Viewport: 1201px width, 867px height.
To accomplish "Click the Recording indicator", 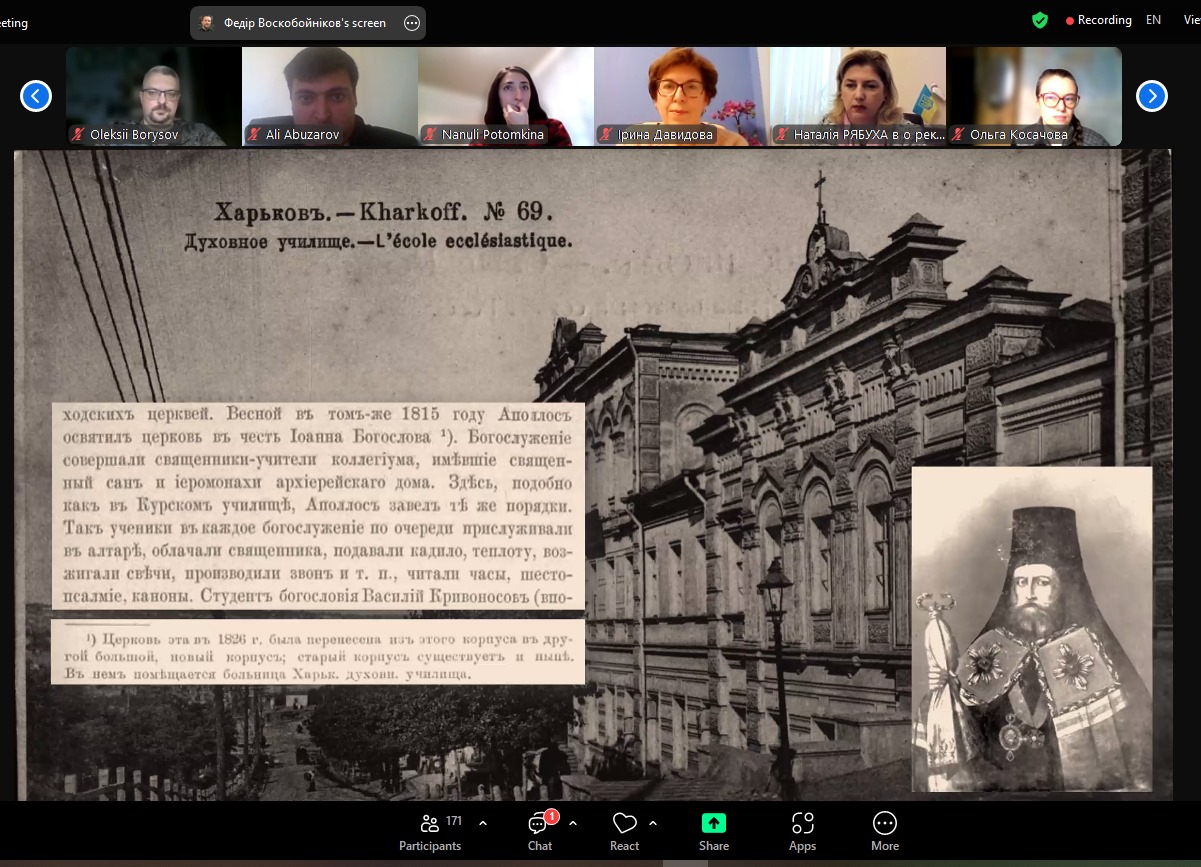I will point(1098,20).
